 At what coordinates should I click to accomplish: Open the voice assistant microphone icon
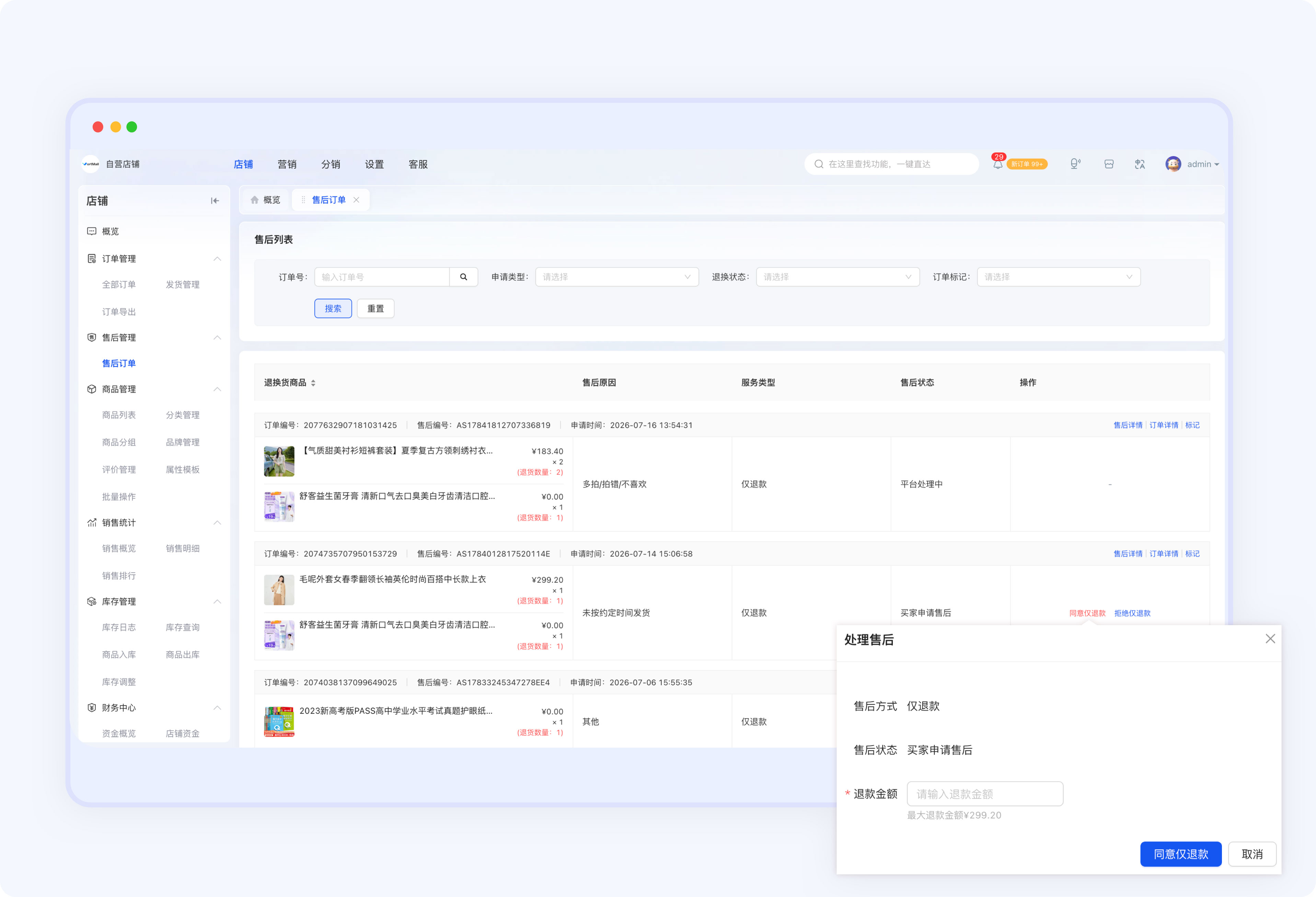tap(1075, 164)
